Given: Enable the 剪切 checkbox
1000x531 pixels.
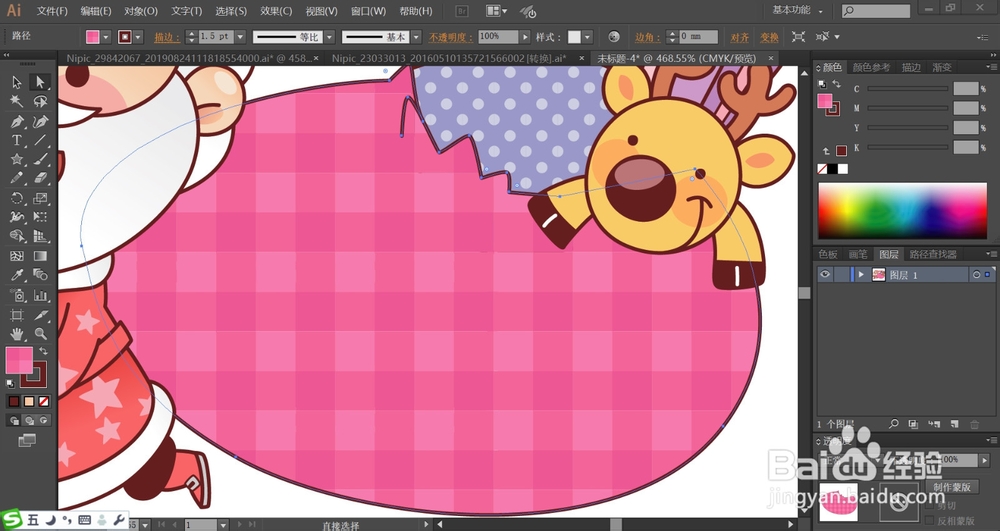Looking at the screenshot, I should 929,506.
